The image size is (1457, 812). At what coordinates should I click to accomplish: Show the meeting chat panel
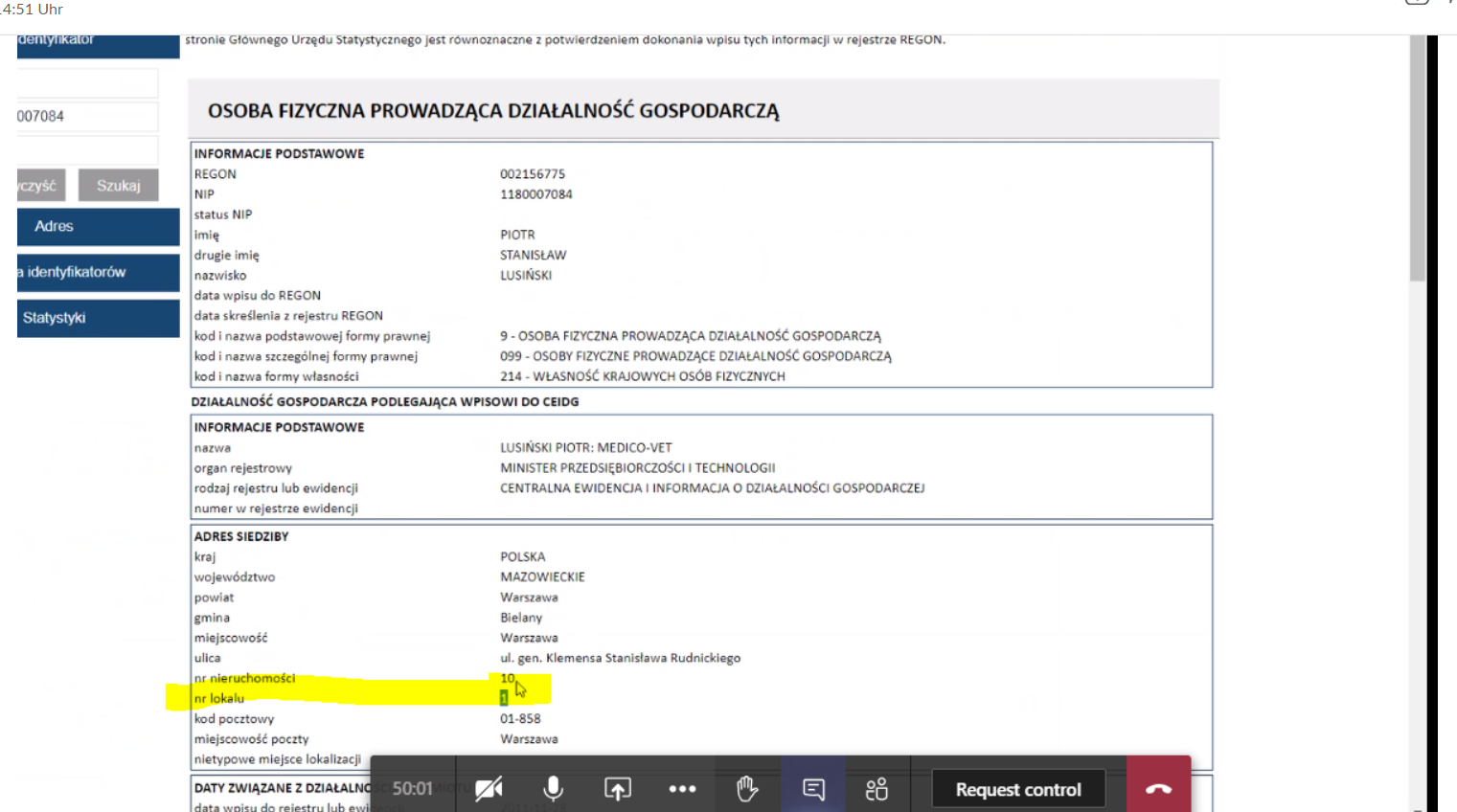[813, 789]
